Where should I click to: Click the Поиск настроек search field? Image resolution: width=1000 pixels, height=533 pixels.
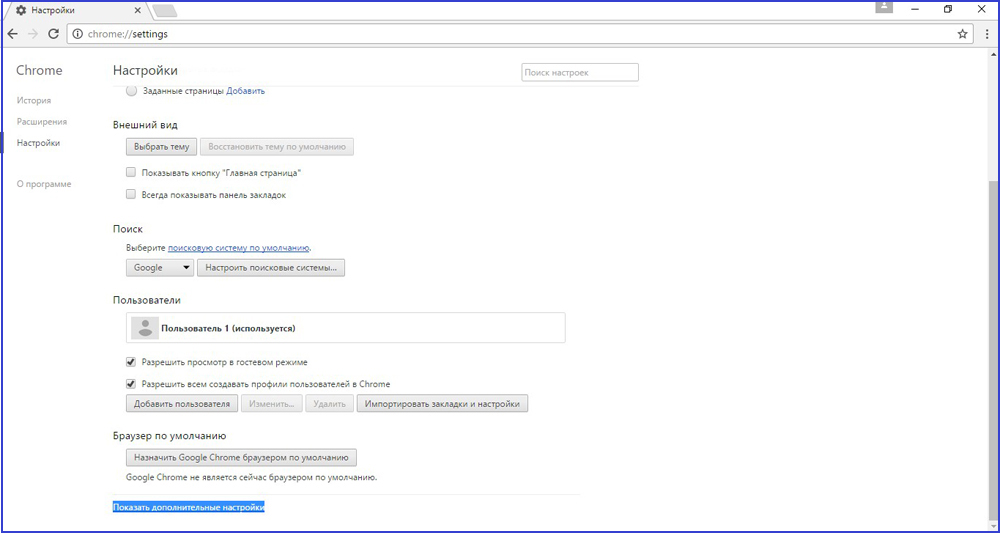(x=579, y=73)
